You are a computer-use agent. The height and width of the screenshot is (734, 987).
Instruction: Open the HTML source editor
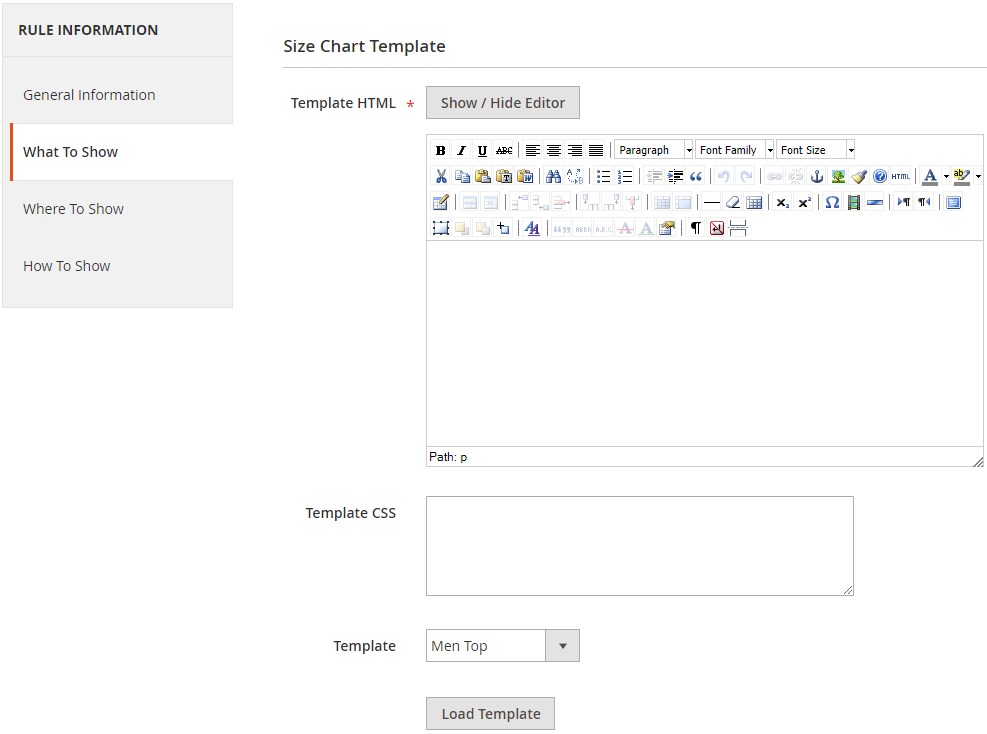[901, 176]
